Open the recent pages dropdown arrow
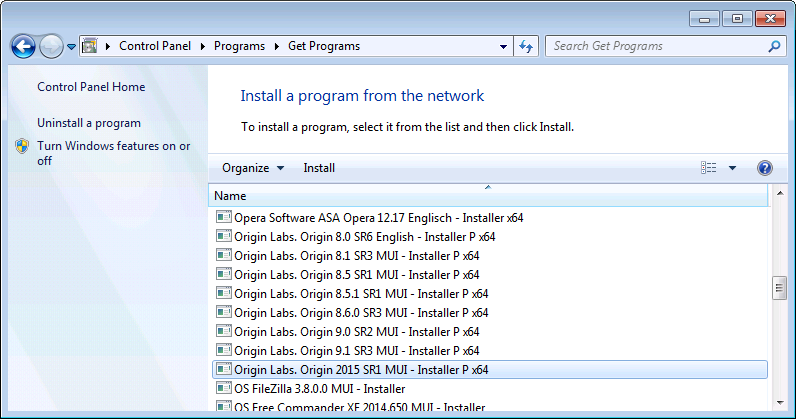796x419 pixels. pyautogui.click(x=72, y=47)
